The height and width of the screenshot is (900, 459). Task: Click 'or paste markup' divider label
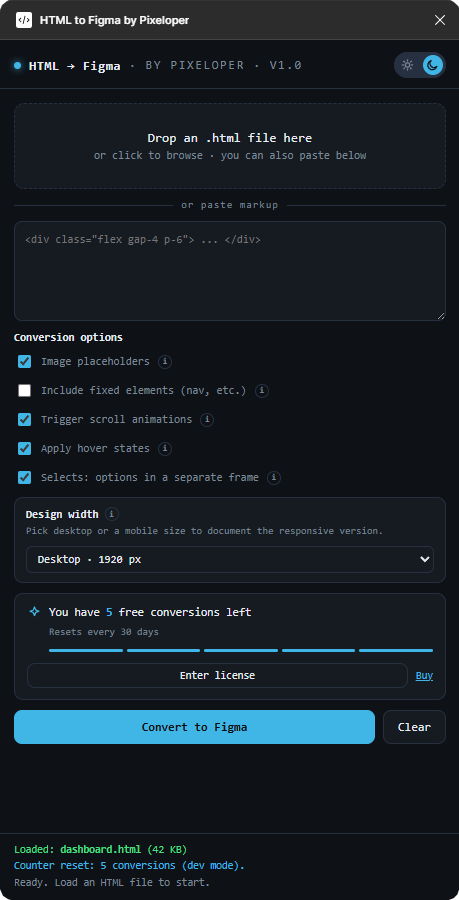point(230,205)
